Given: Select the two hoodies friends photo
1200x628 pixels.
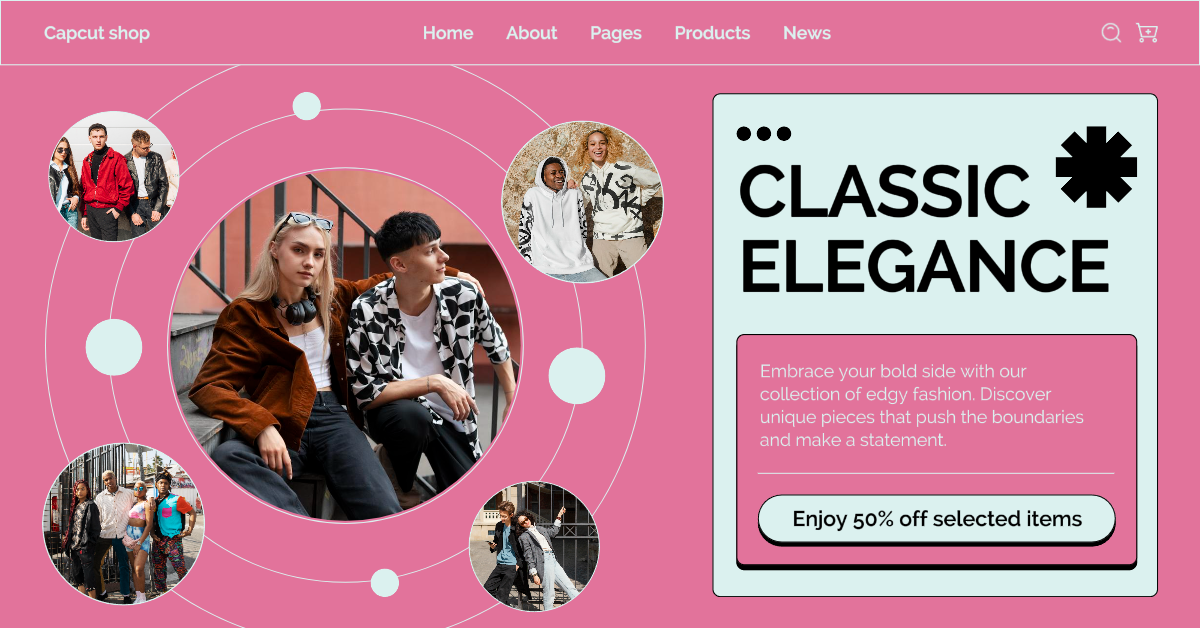Looking at the screenshot, I should pos(582,202).
